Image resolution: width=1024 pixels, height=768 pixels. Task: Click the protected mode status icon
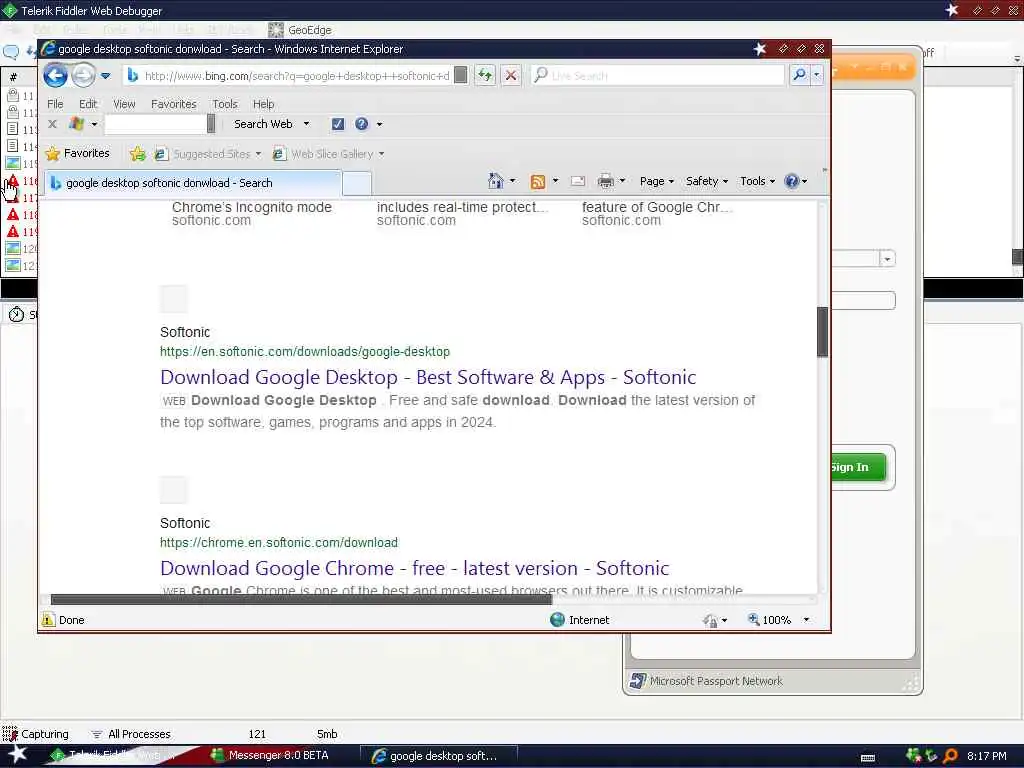(x=710, y=620)
